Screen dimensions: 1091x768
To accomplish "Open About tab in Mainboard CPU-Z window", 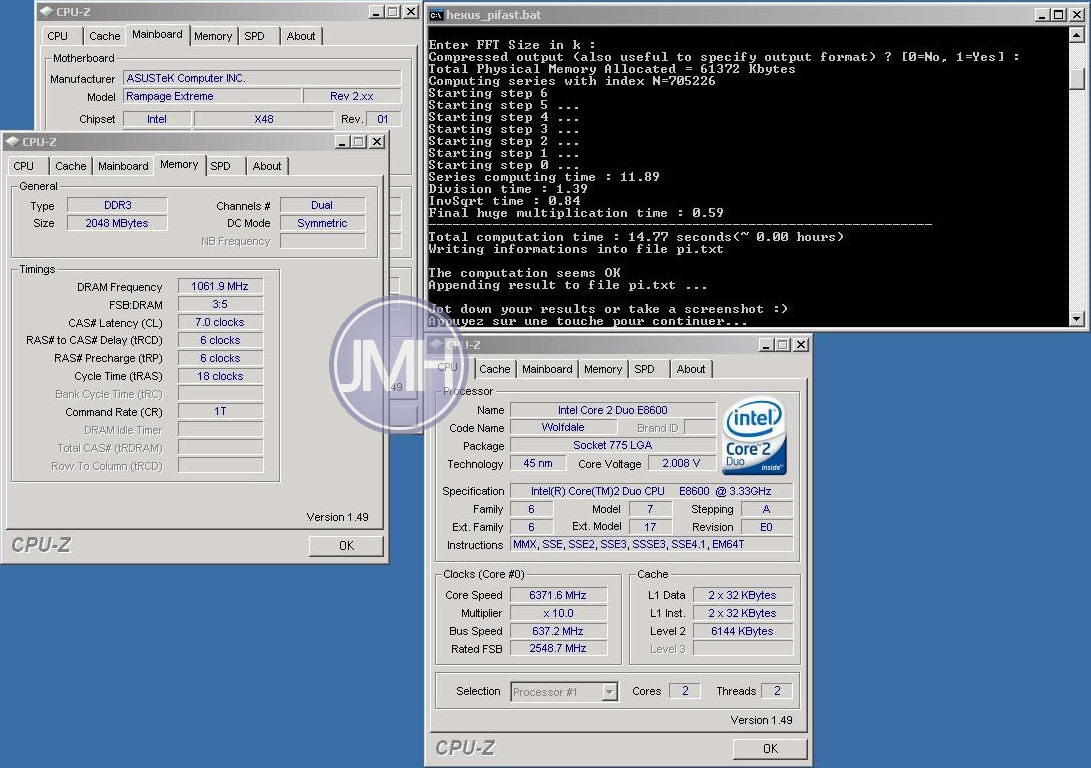I will coord(301,36).
